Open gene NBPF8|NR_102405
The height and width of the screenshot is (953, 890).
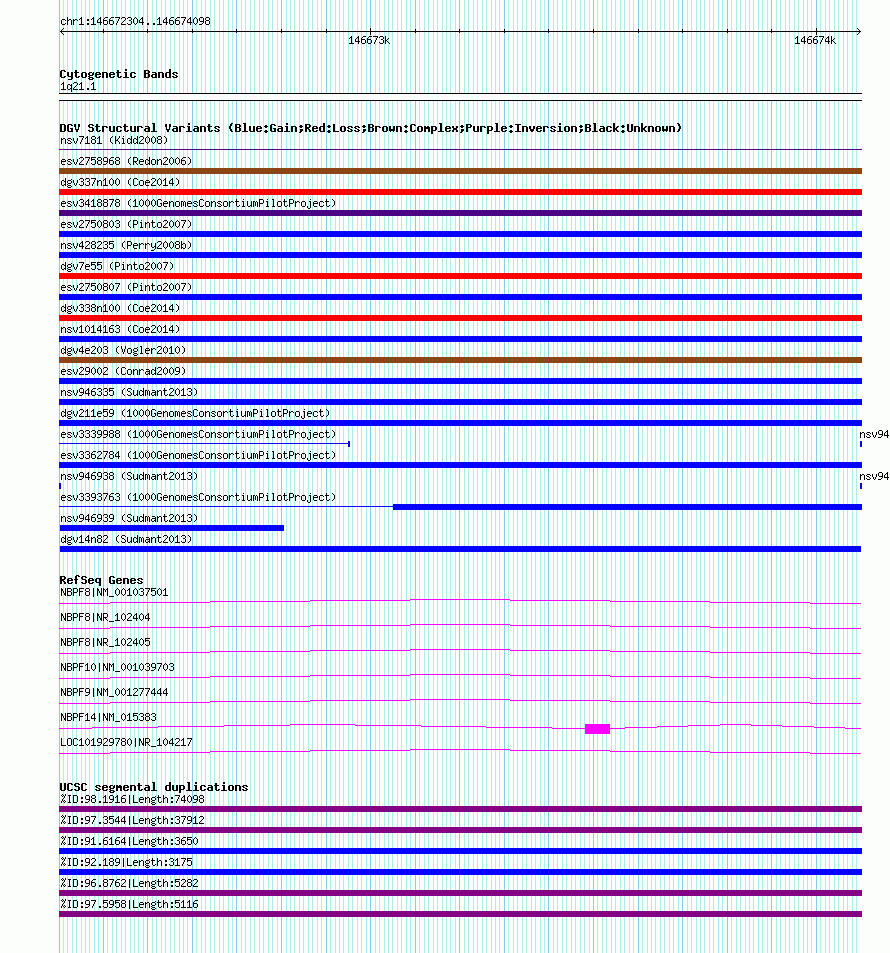tap(105, 642)
